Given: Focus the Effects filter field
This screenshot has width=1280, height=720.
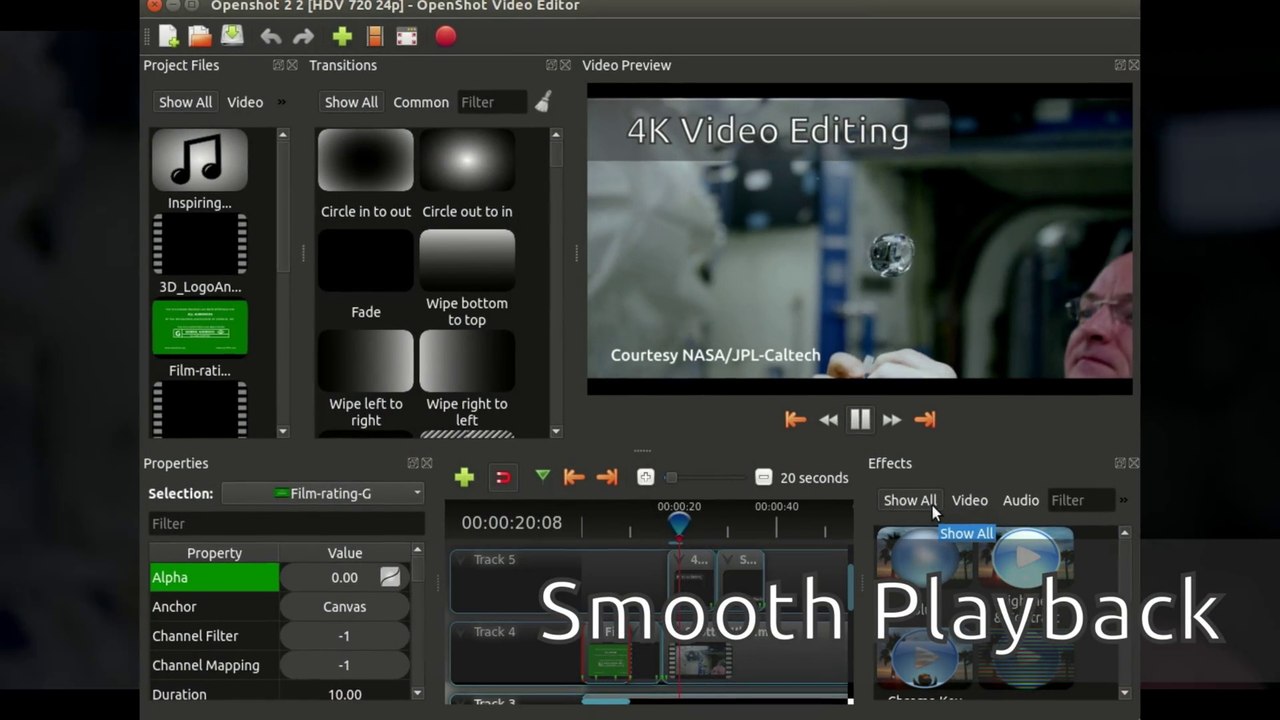Looking at the screenshot, I should tap(1081, 500).
